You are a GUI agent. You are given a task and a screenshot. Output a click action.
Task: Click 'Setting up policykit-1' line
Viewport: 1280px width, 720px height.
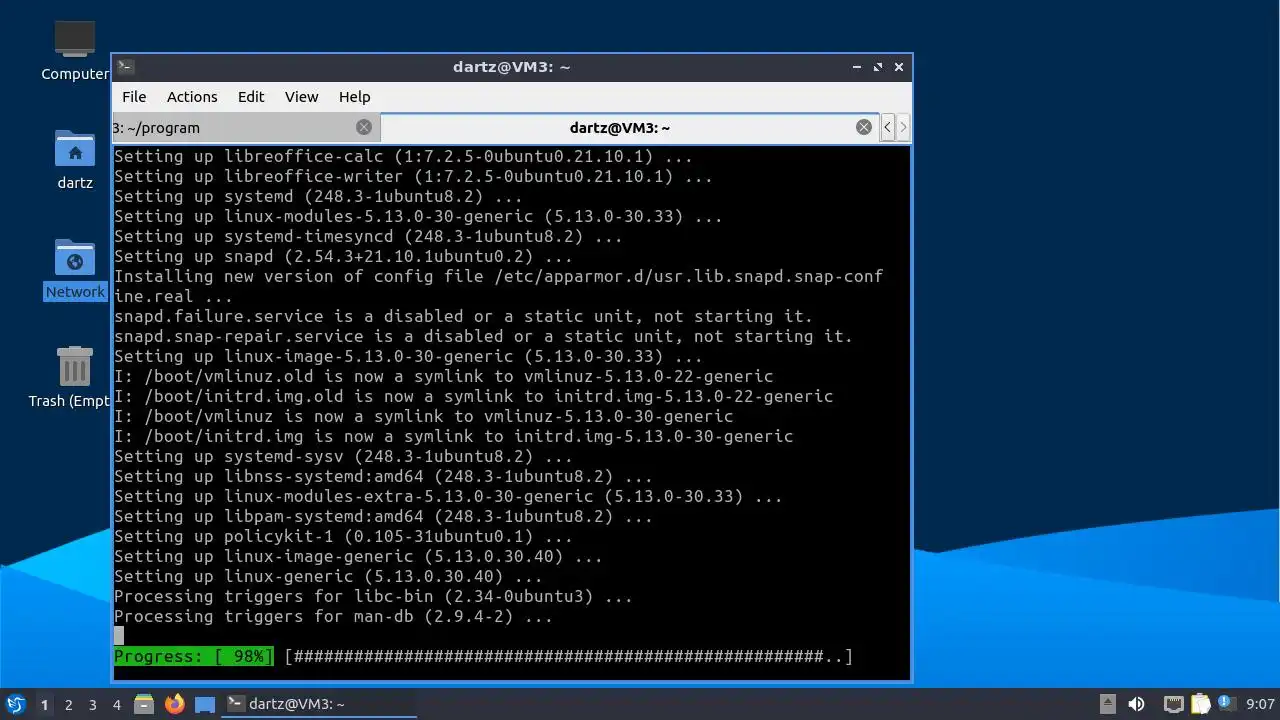(x=343, y=536)
